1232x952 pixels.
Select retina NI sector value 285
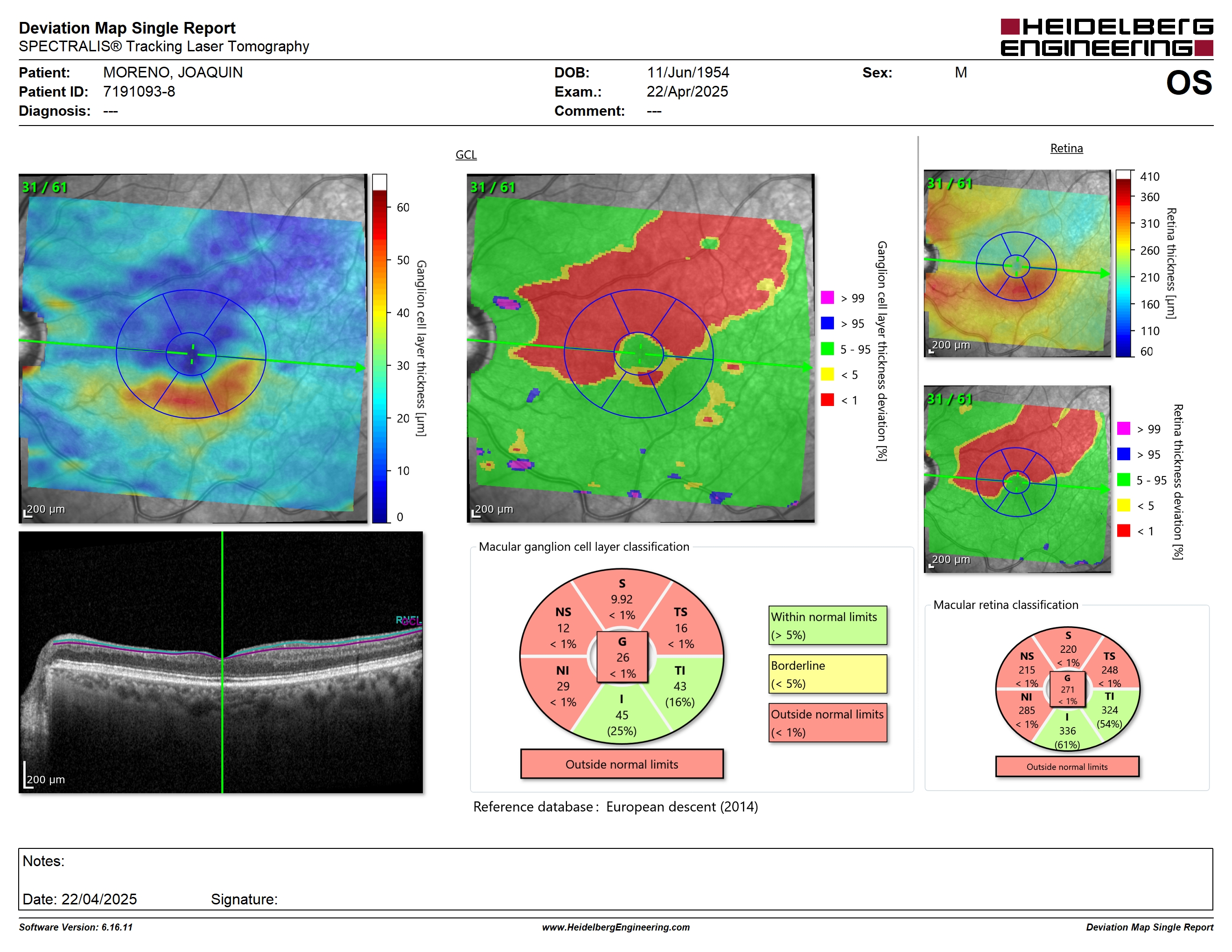point(1027,711)
